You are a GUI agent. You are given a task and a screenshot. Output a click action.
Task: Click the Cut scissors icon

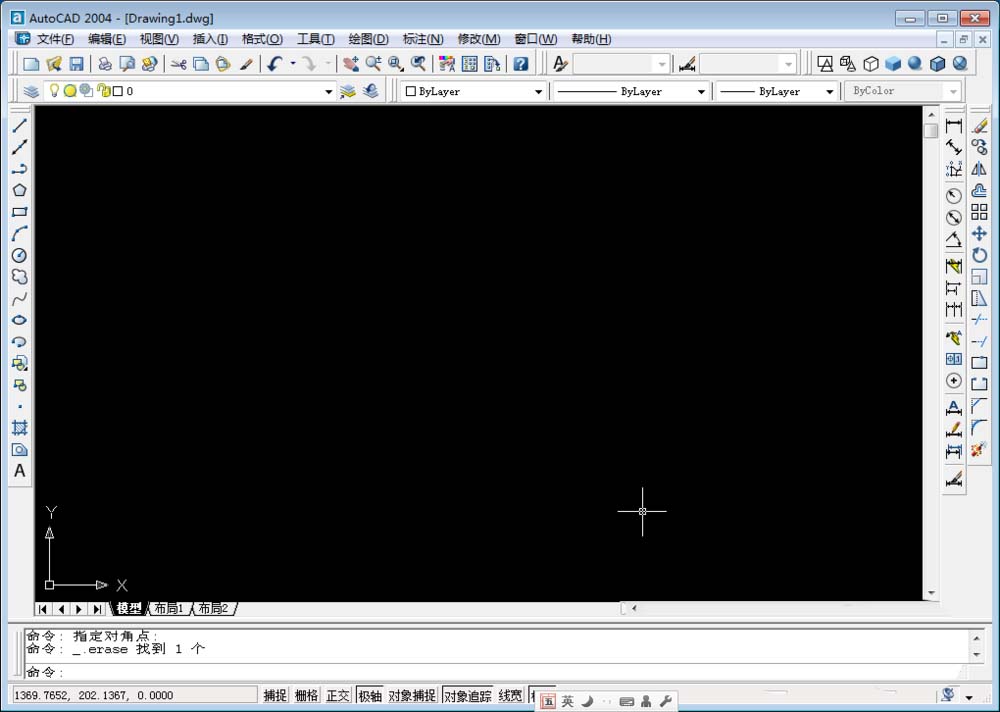tap(179, 64)
